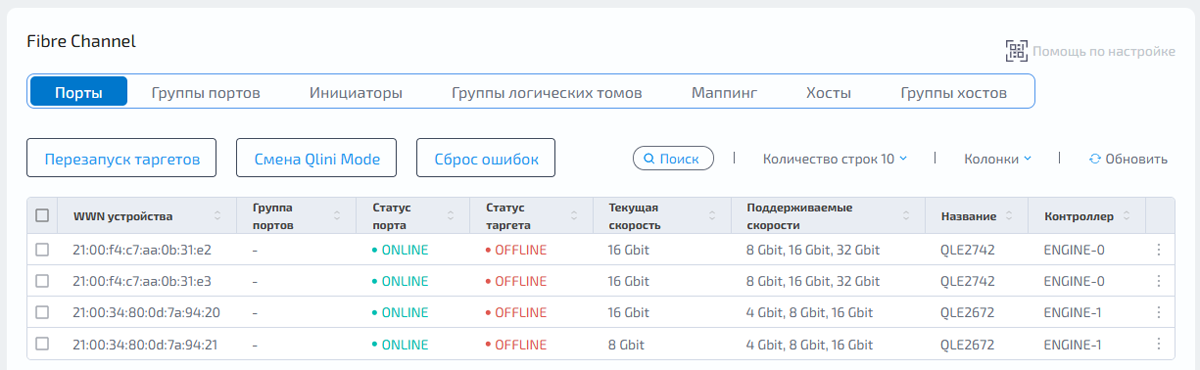Click WWN 21:00:f4:c7:aa:0b:31:e2 cell
Screen dimensions: 1200x370
pos(142,250)
